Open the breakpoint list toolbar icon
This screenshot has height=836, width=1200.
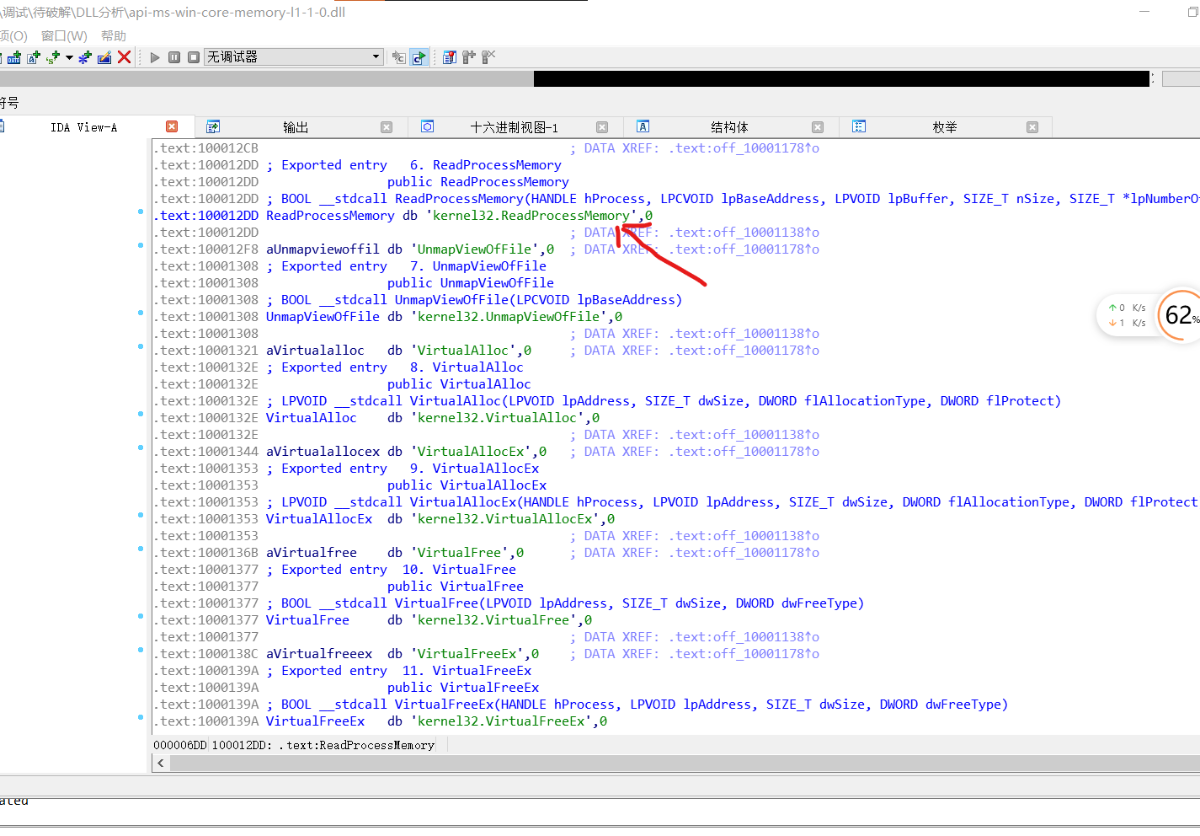[x=449, y=57]
